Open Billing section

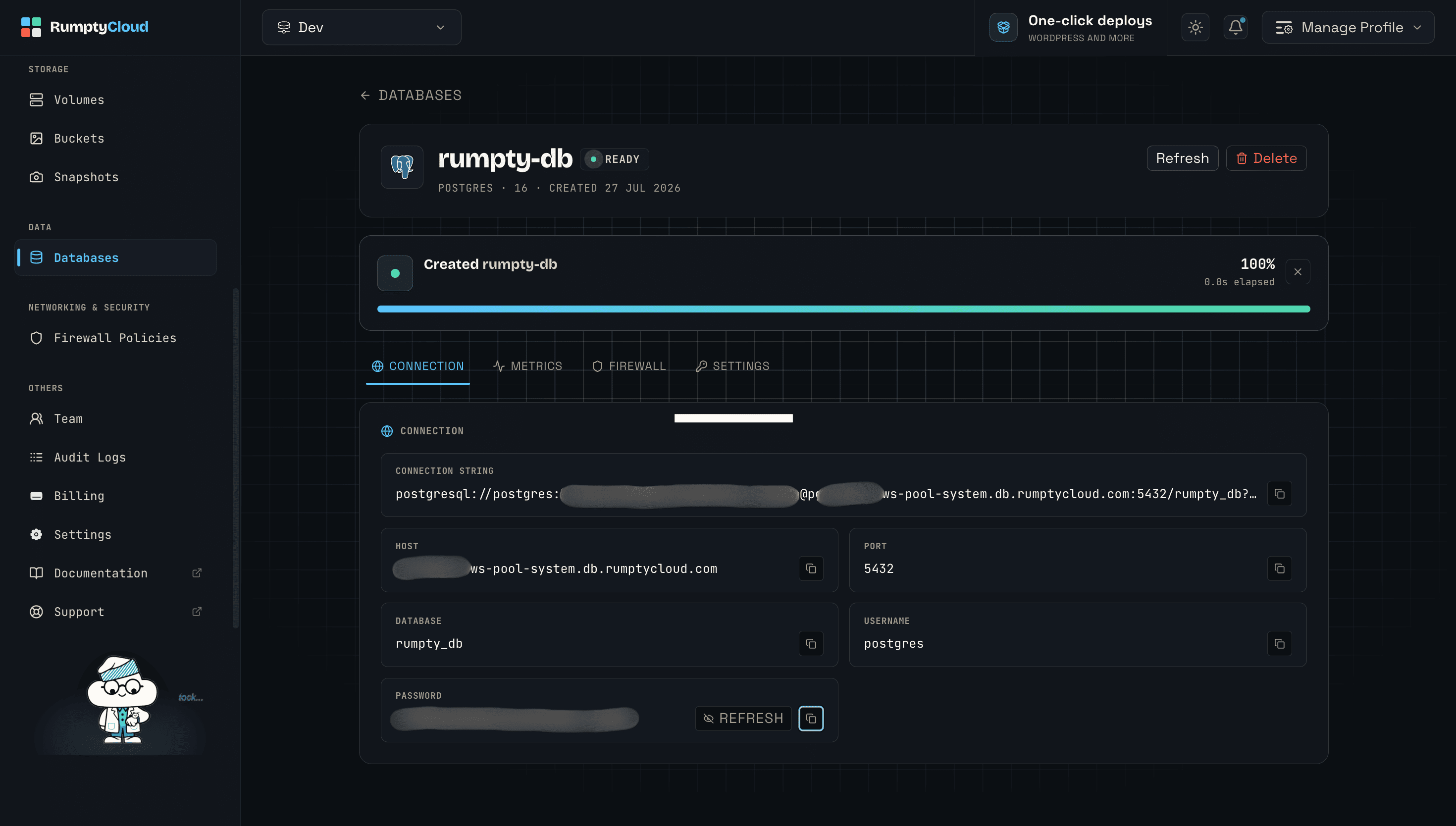coord(115,496)
